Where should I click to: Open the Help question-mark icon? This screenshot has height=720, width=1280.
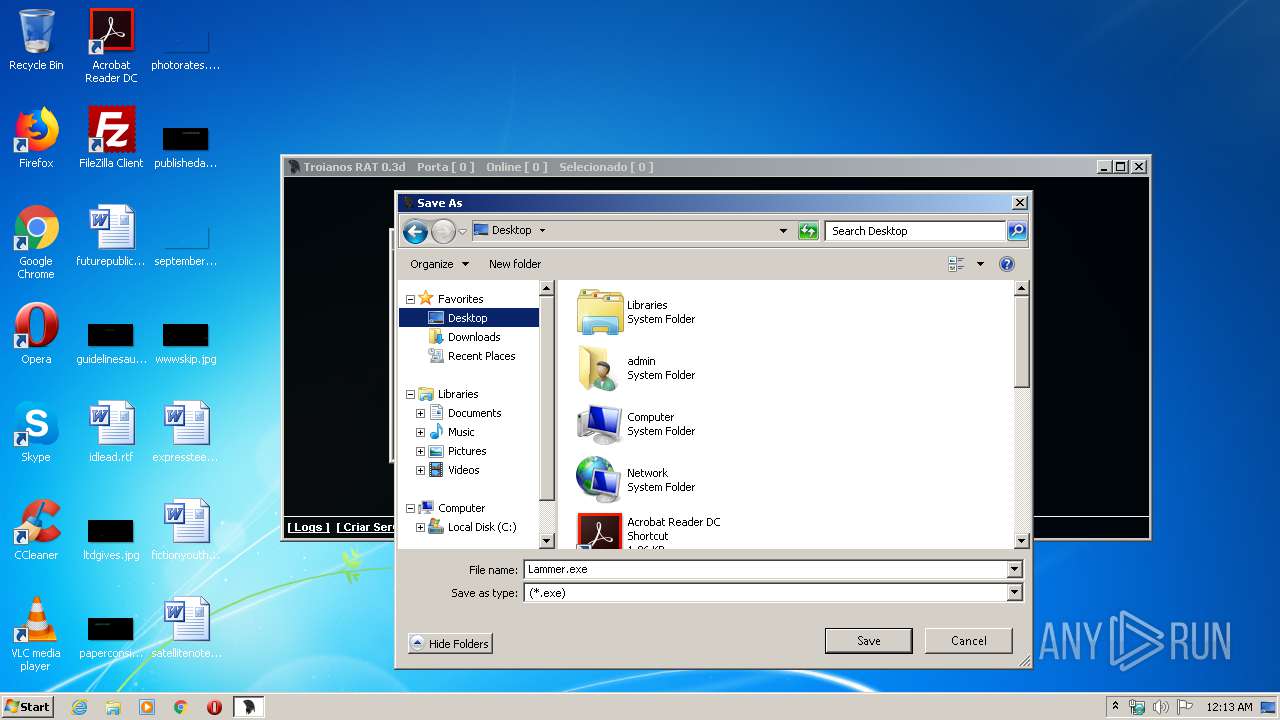pyautogui.click(x=1007, y=264)
